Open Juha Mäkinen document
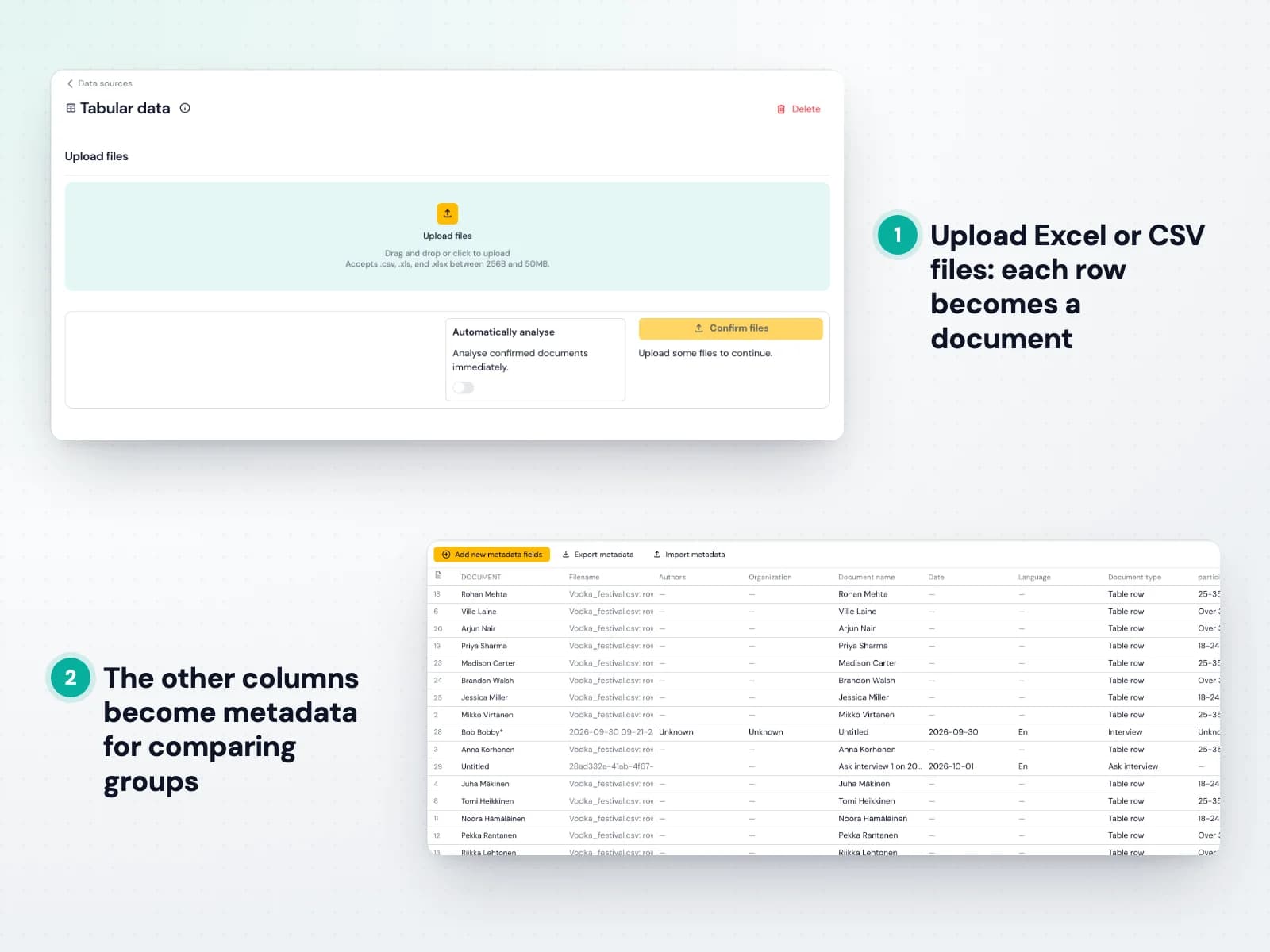Image resolution: width=1270 pixels, height=952 pixels. pyautogui.click(x=485, y=784)
